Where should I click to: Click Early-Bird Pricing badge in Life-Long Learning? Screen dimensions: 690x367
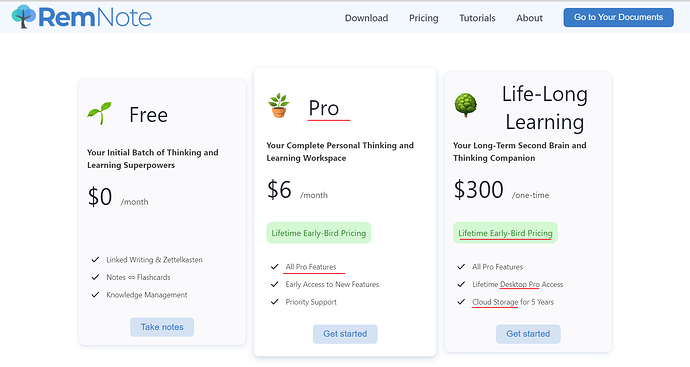point(505,233)
